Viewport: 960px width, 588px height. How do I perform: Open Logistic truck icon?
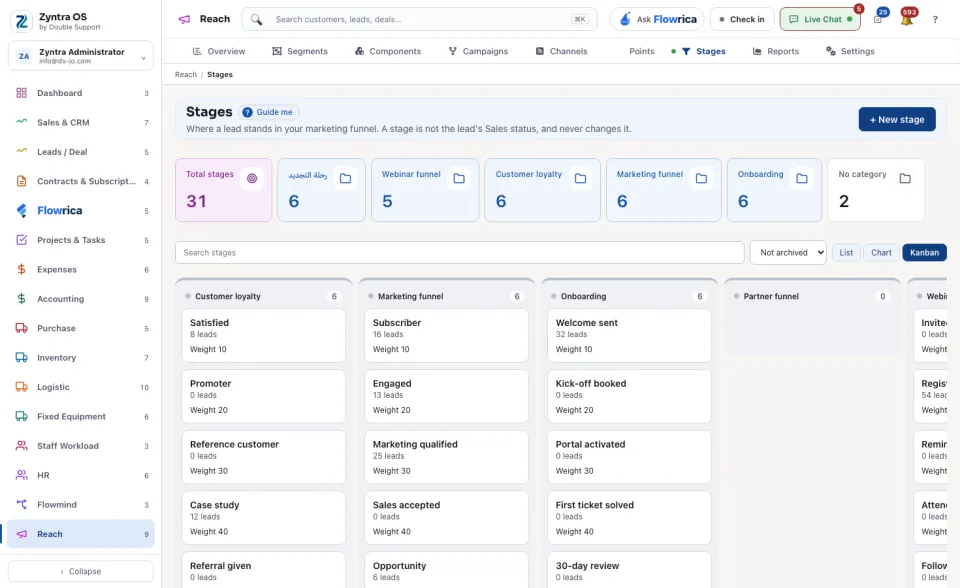click(21, 386)
